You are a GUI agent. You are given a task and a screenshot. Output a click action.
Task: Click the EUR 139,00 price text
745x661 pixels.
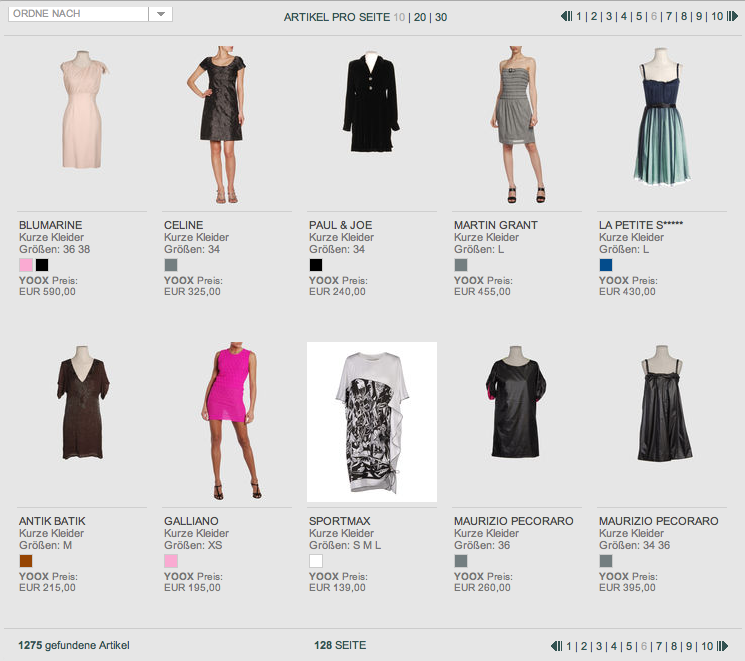337,587
